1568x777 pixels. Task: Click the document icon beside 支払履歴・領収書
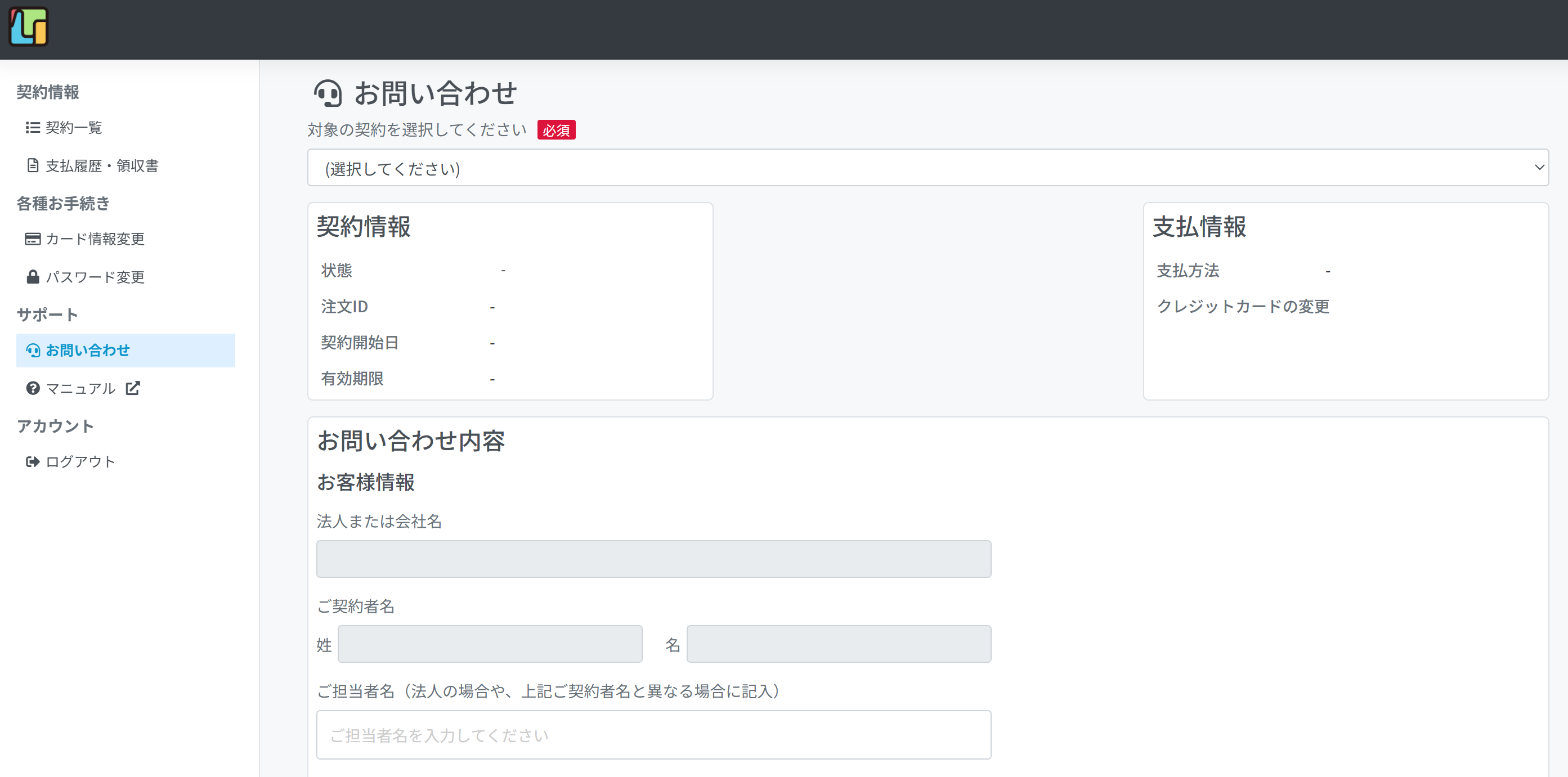33,165
